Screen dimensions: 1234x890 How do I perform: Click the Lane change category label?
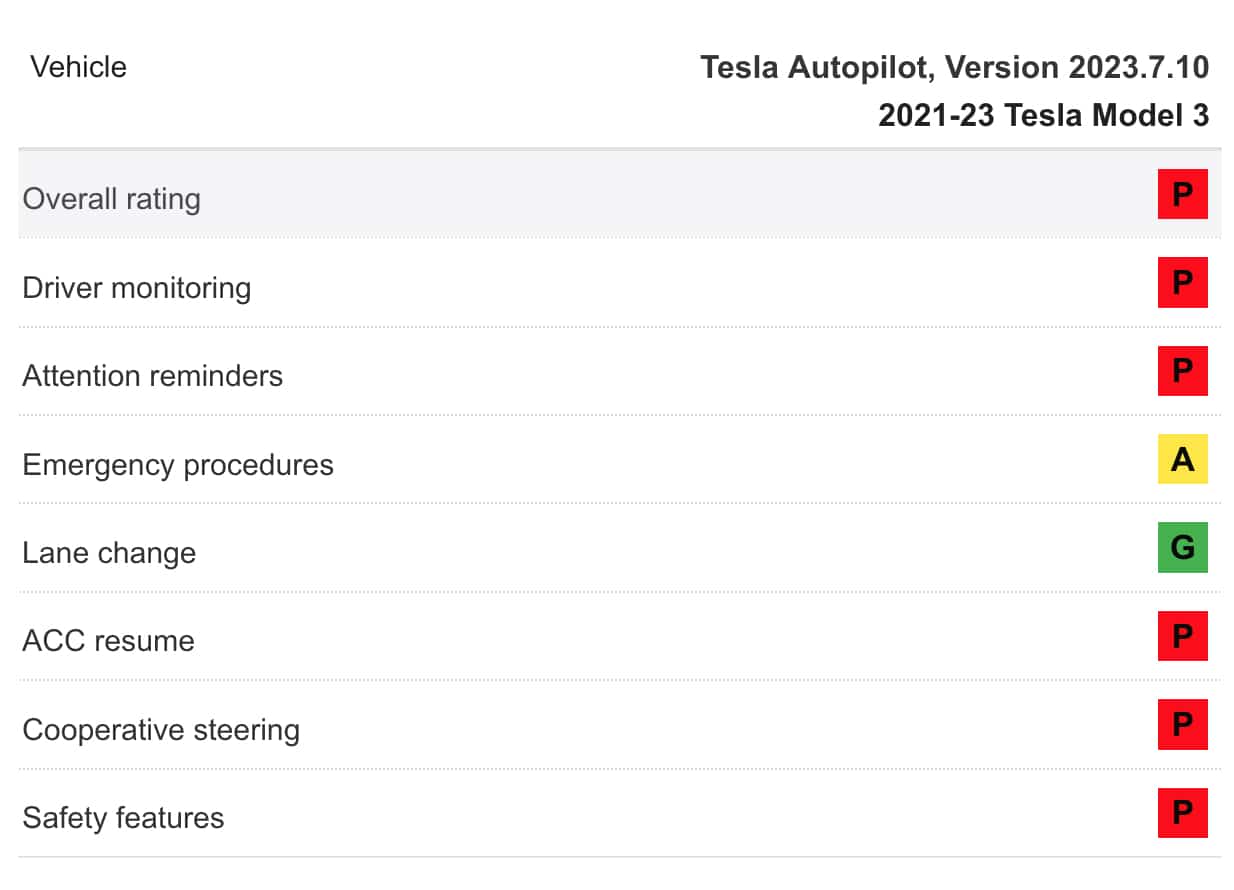coord(109,553)
